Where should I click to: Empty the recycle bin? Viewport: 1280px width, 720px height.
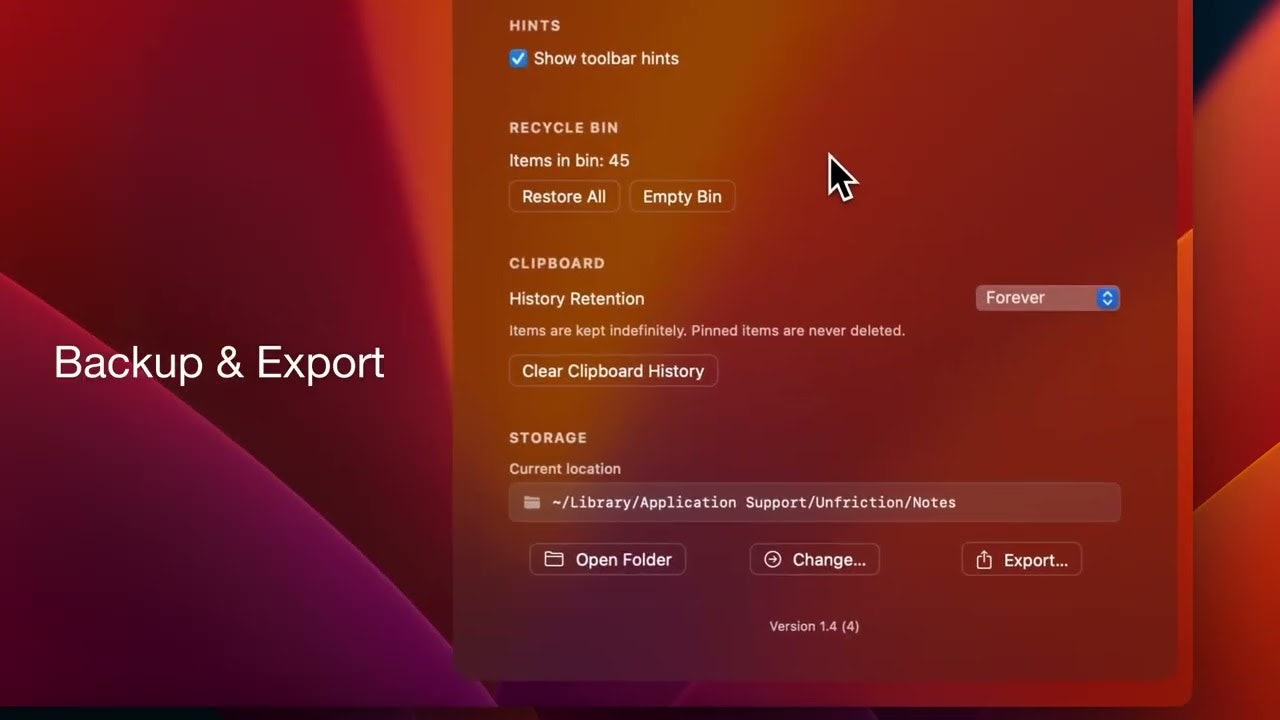pyautogui.click(x=682, y=196)
